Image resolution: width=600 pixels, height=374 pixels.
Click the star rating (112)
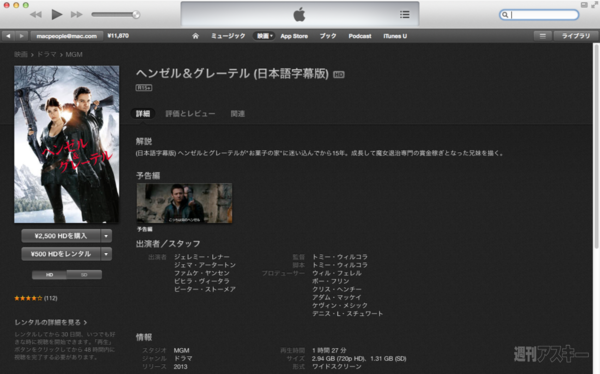(x=36, y=298)
